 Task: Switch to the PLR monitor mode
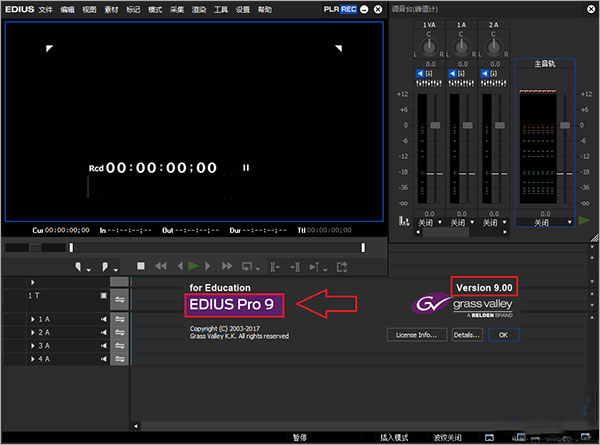click(331, 9)
